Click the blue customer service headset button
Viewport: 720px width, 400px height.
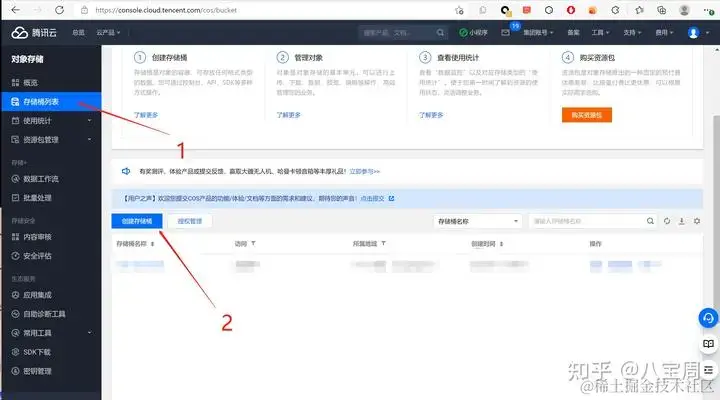[x=708, y=318]
